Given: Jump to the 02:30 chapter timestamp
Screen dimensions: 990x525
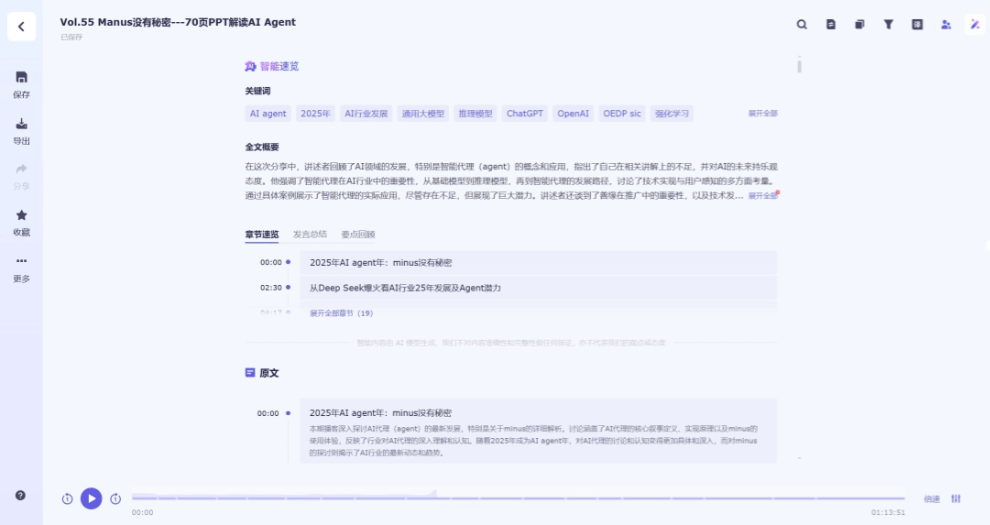Looking at the screenshot, I should pyautogui.click(x=271, y=288).
